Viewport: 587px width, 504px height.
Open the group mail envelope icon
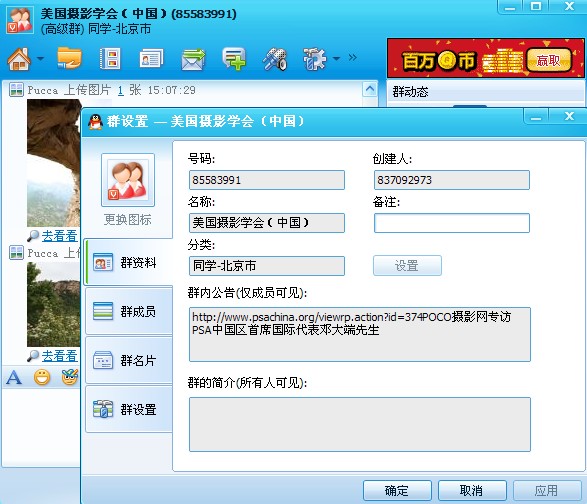coord(193,60)
